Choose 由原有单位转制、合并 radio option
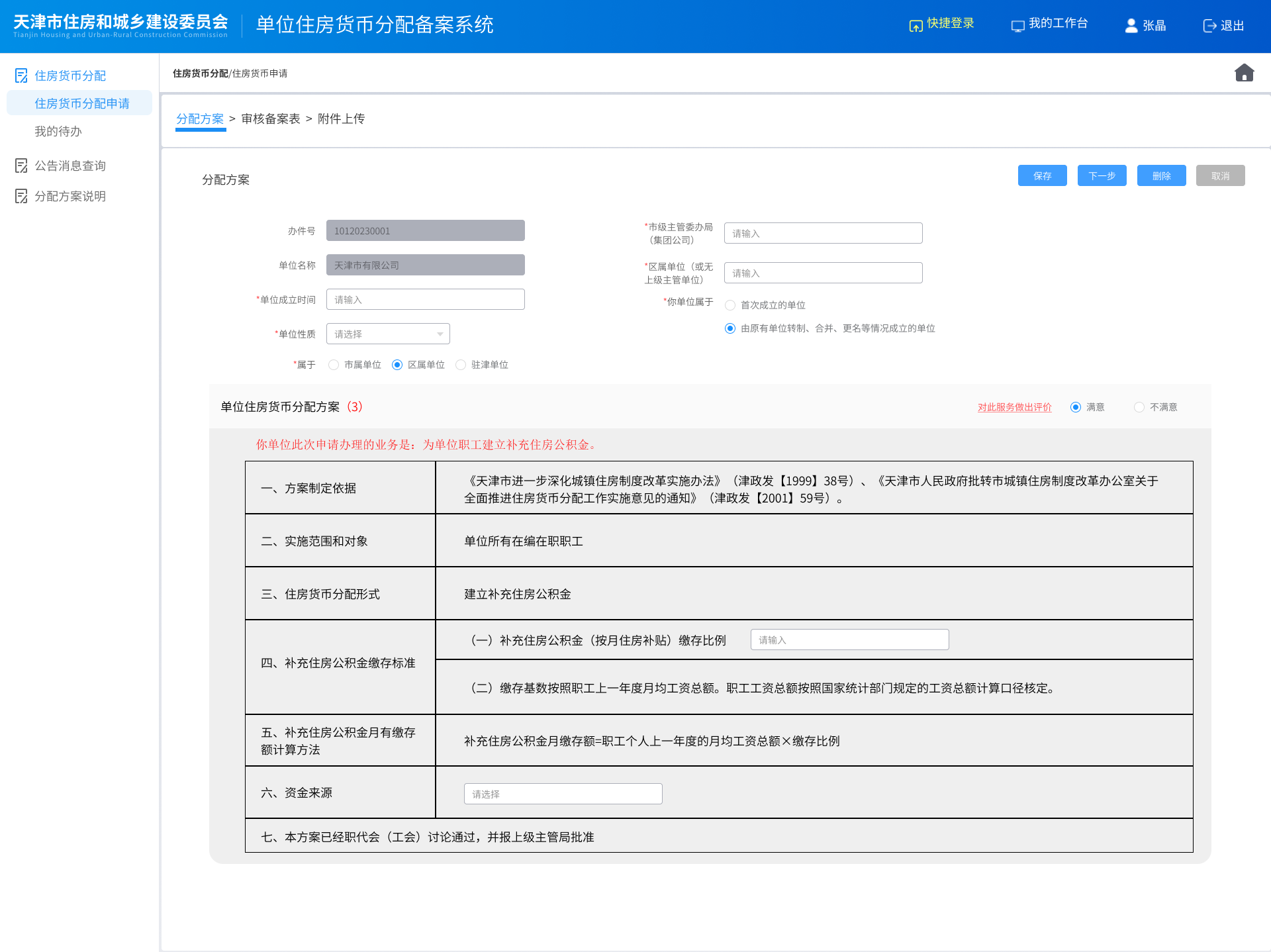Image resolution: width=1271 pixels, height=952 pixels. [x=730, y=328]
